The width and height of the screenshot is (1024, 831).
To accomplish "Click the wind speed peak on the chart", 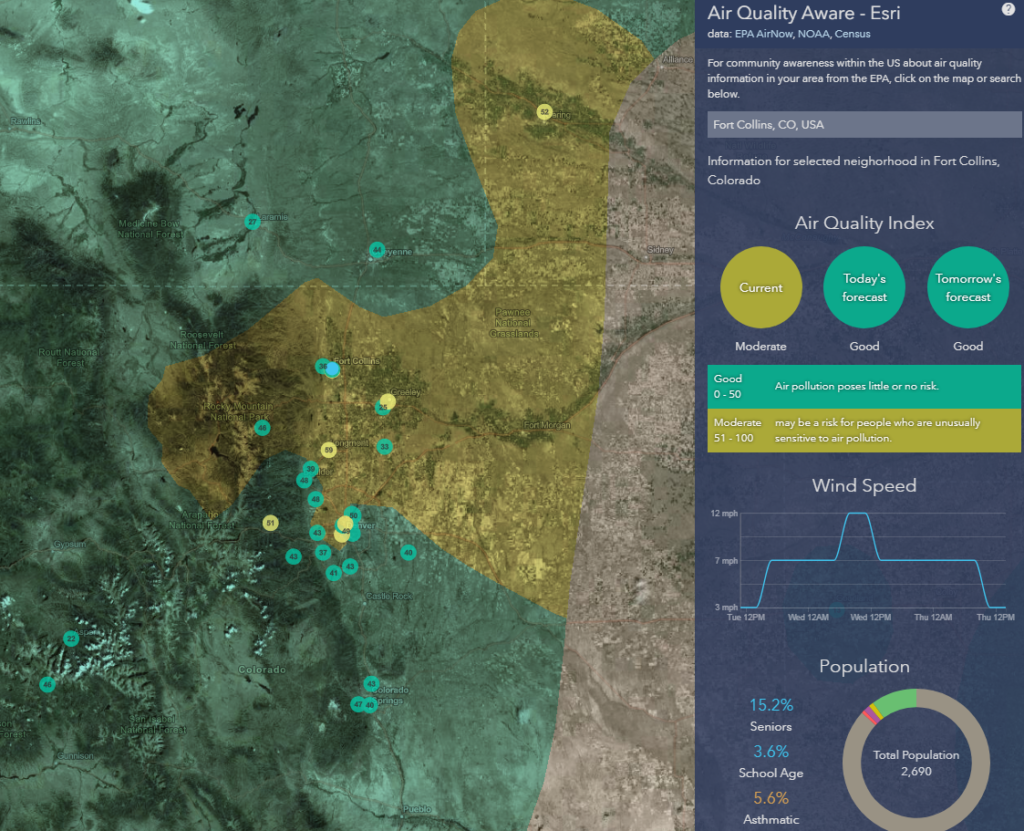I will click(x=857, y=513).
